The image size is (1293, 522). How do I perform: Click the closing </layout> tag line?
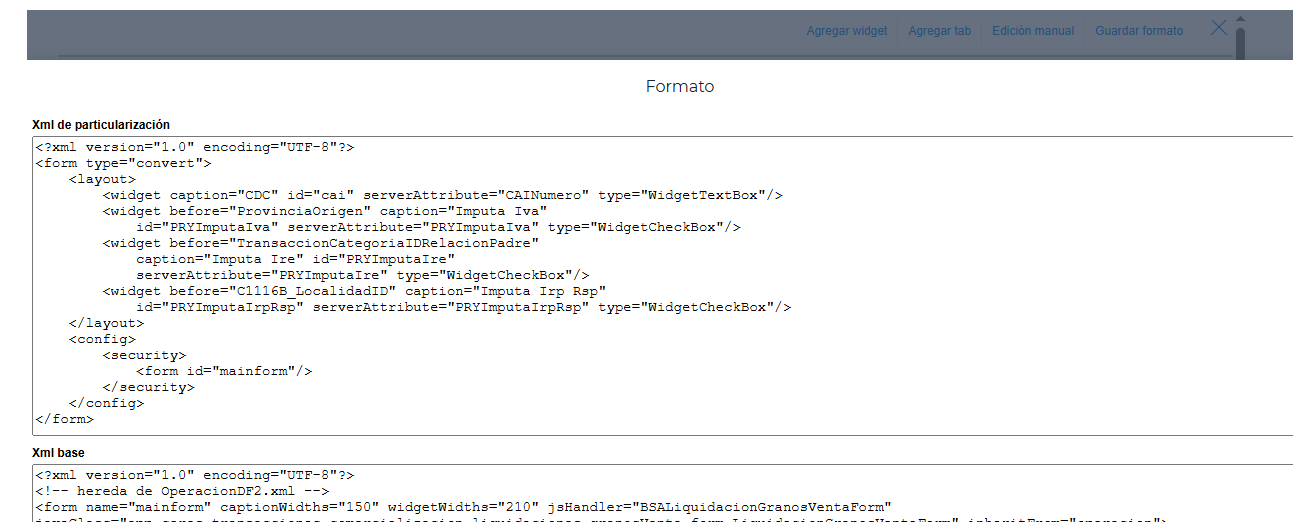pos(106,323)
